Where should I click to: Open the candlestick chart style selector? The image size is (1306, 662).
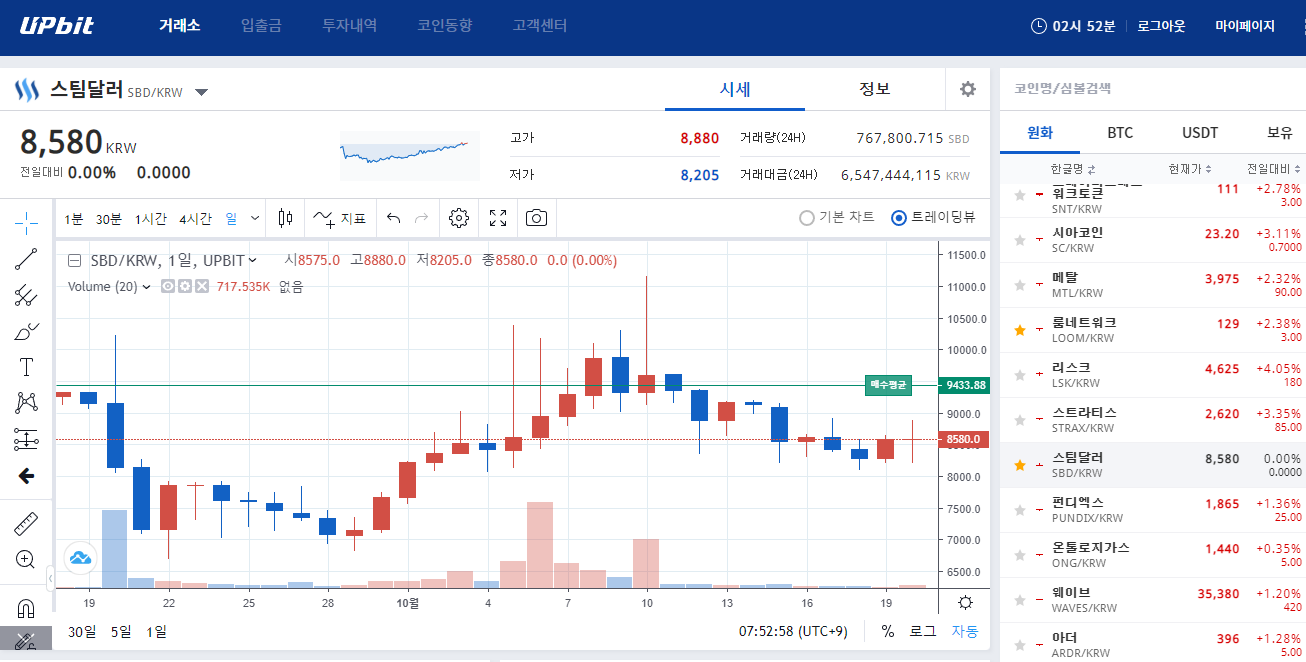click(286, 218)
